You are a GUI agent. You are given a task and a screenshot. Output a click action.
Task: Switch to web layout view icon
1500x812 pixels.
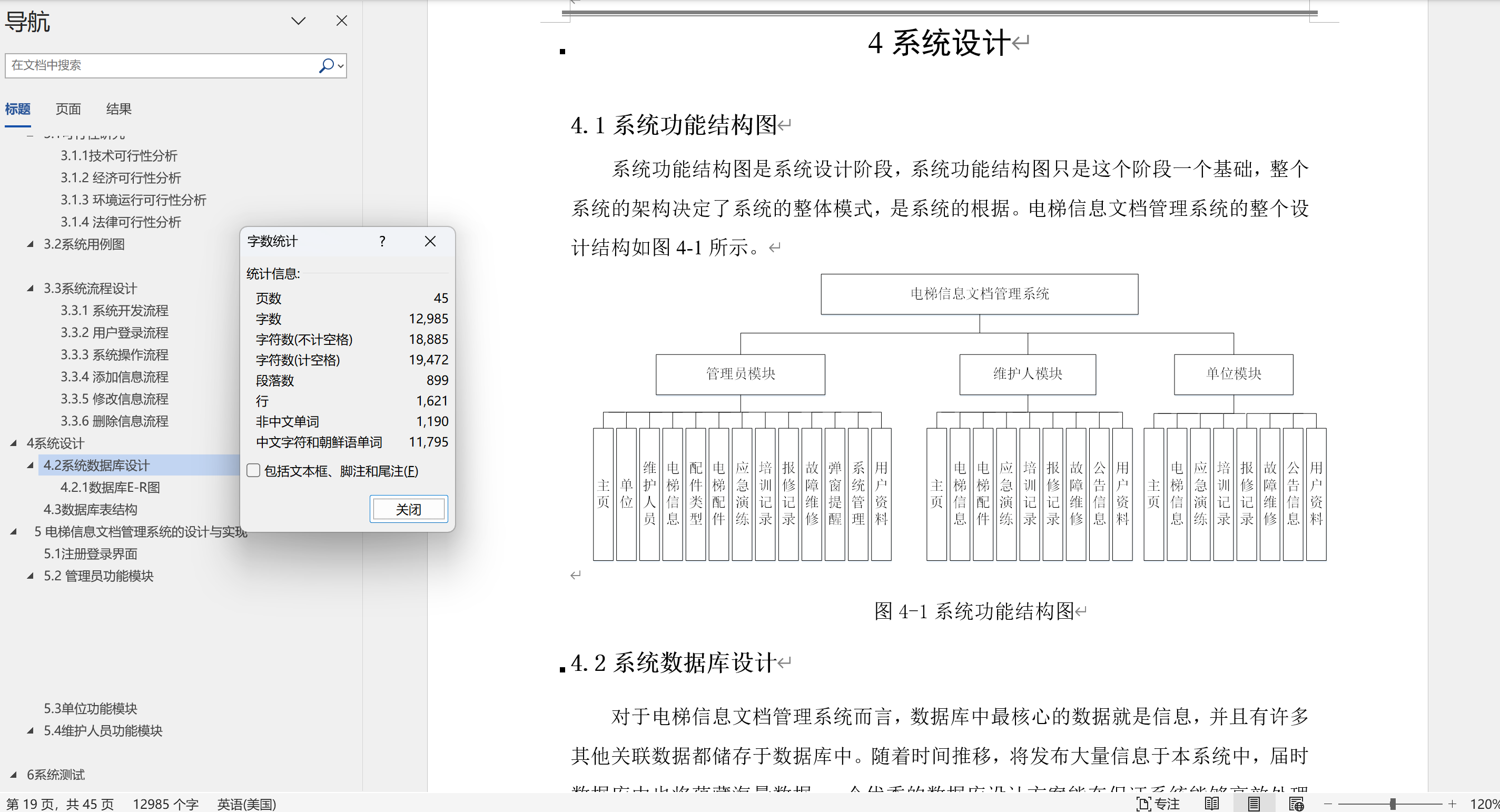[1296, 804]
